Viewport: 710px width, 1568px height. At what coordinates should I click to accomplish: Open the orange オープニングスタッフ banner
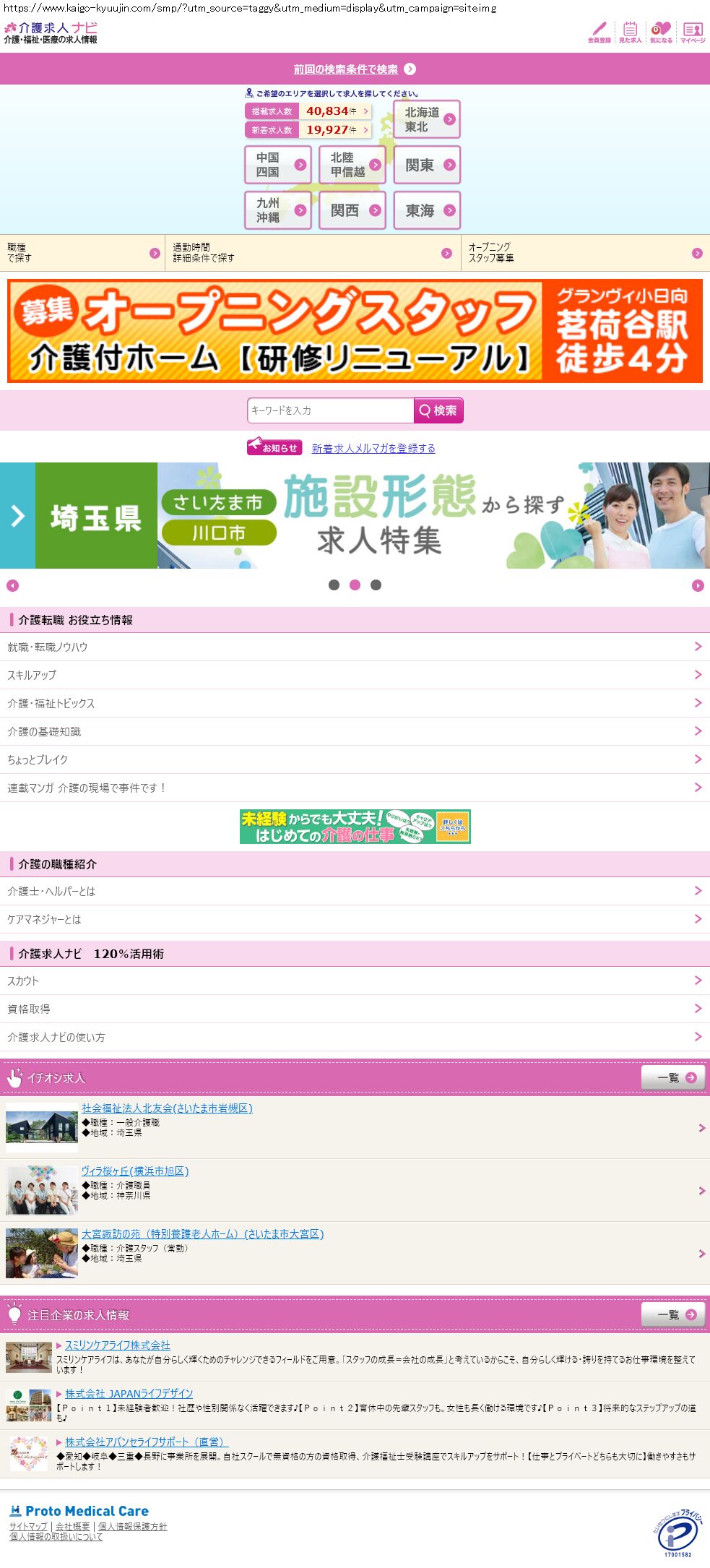355,331
